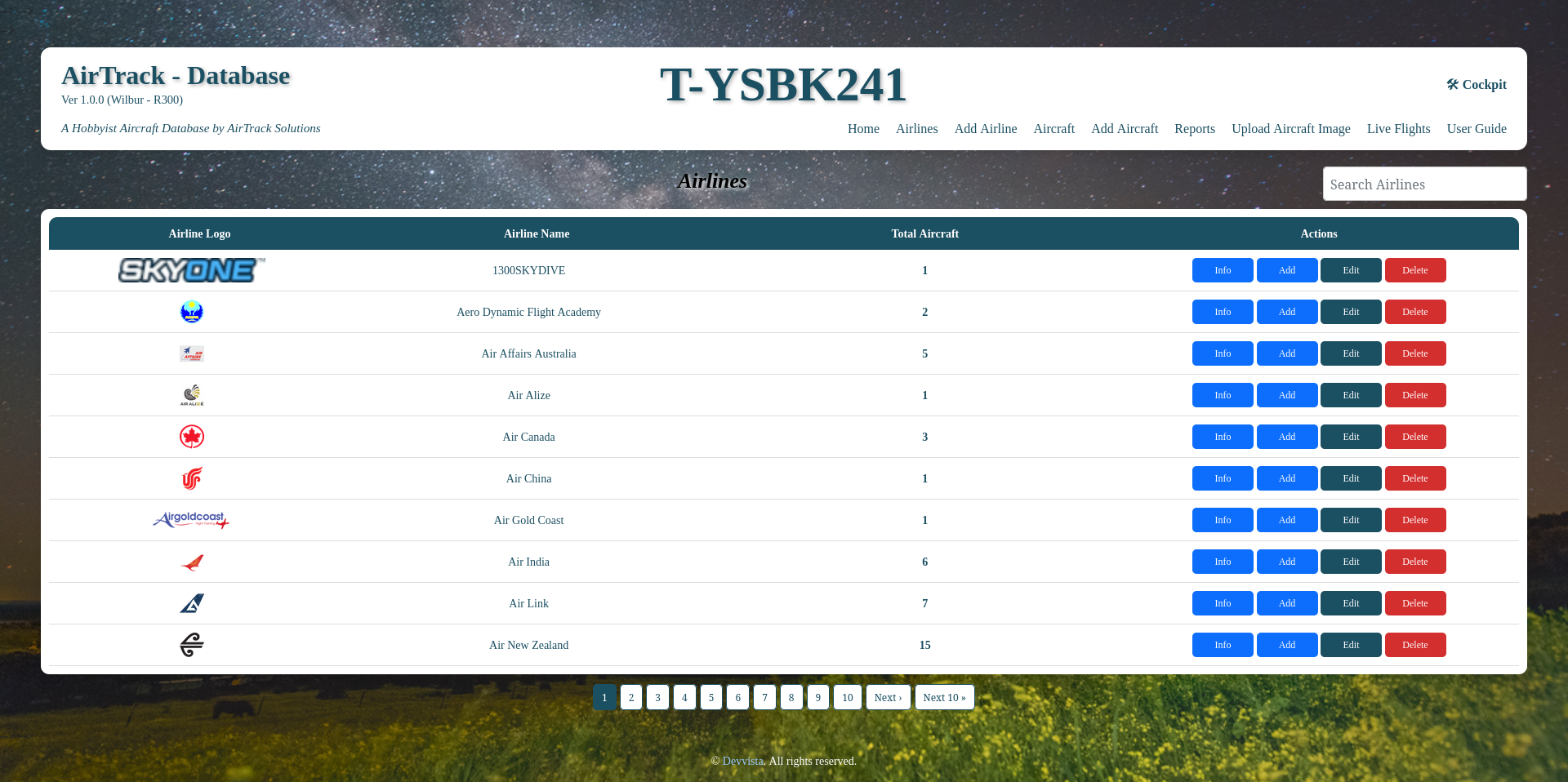Edit Air Gold Coast

click(x=1351, y=520)
